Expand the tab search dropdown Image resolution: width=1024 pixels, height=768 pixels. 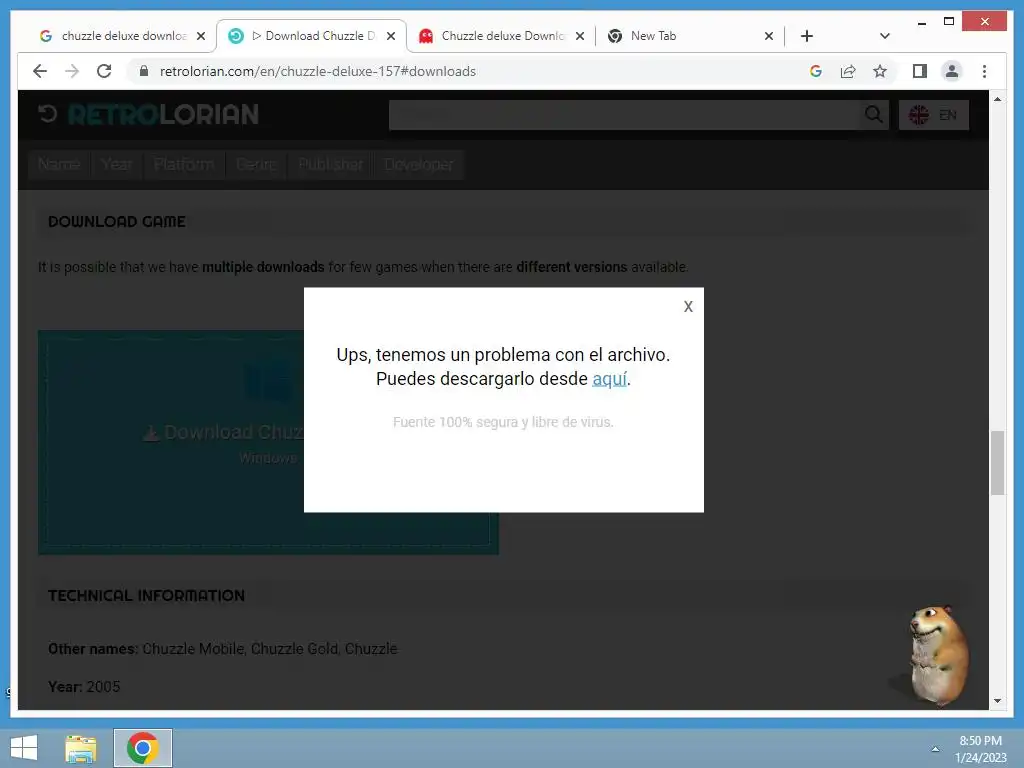(x=884, y=36)
